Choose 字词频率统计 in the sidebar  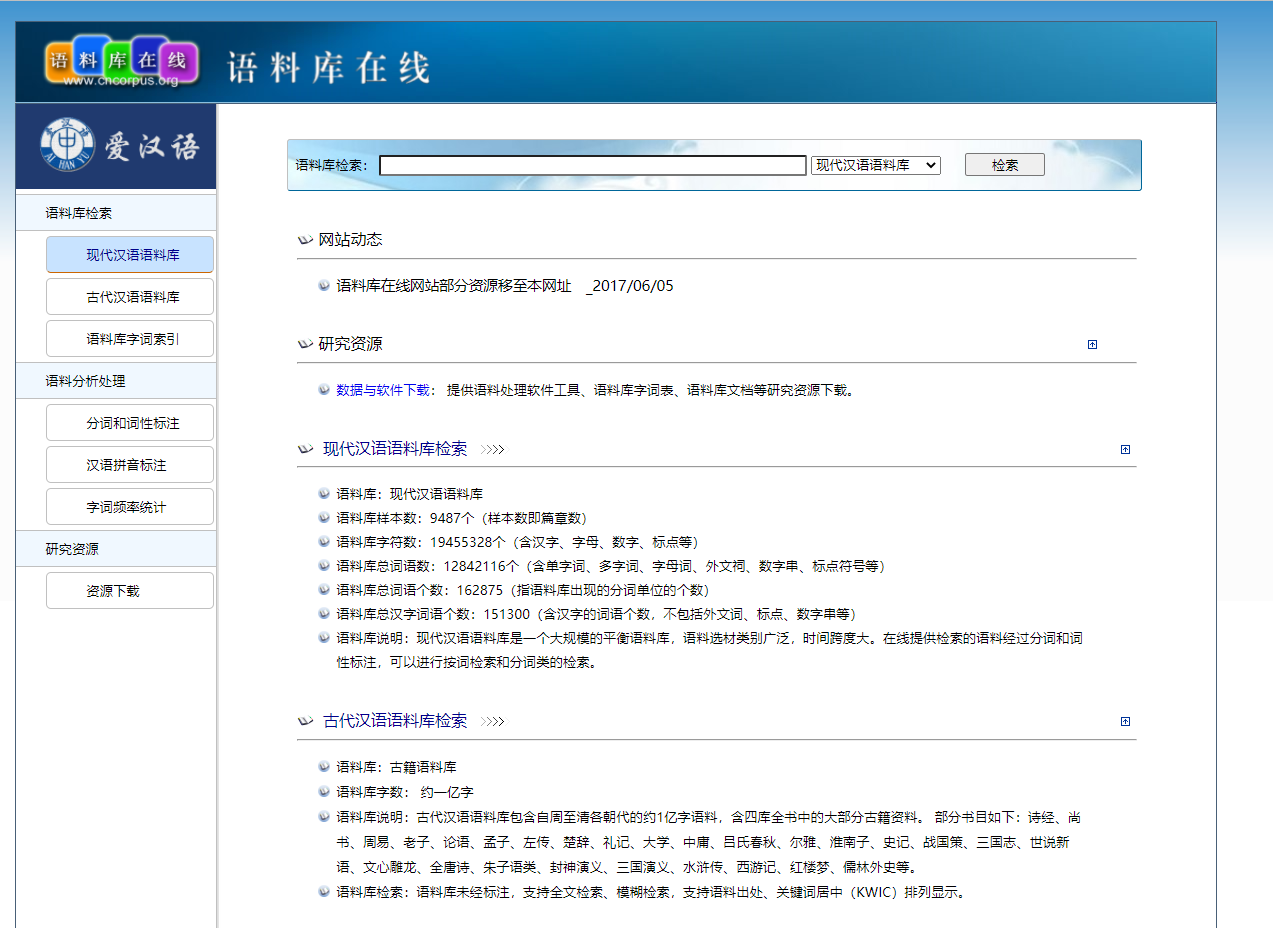pyautogui.click(x=130, y=507)
